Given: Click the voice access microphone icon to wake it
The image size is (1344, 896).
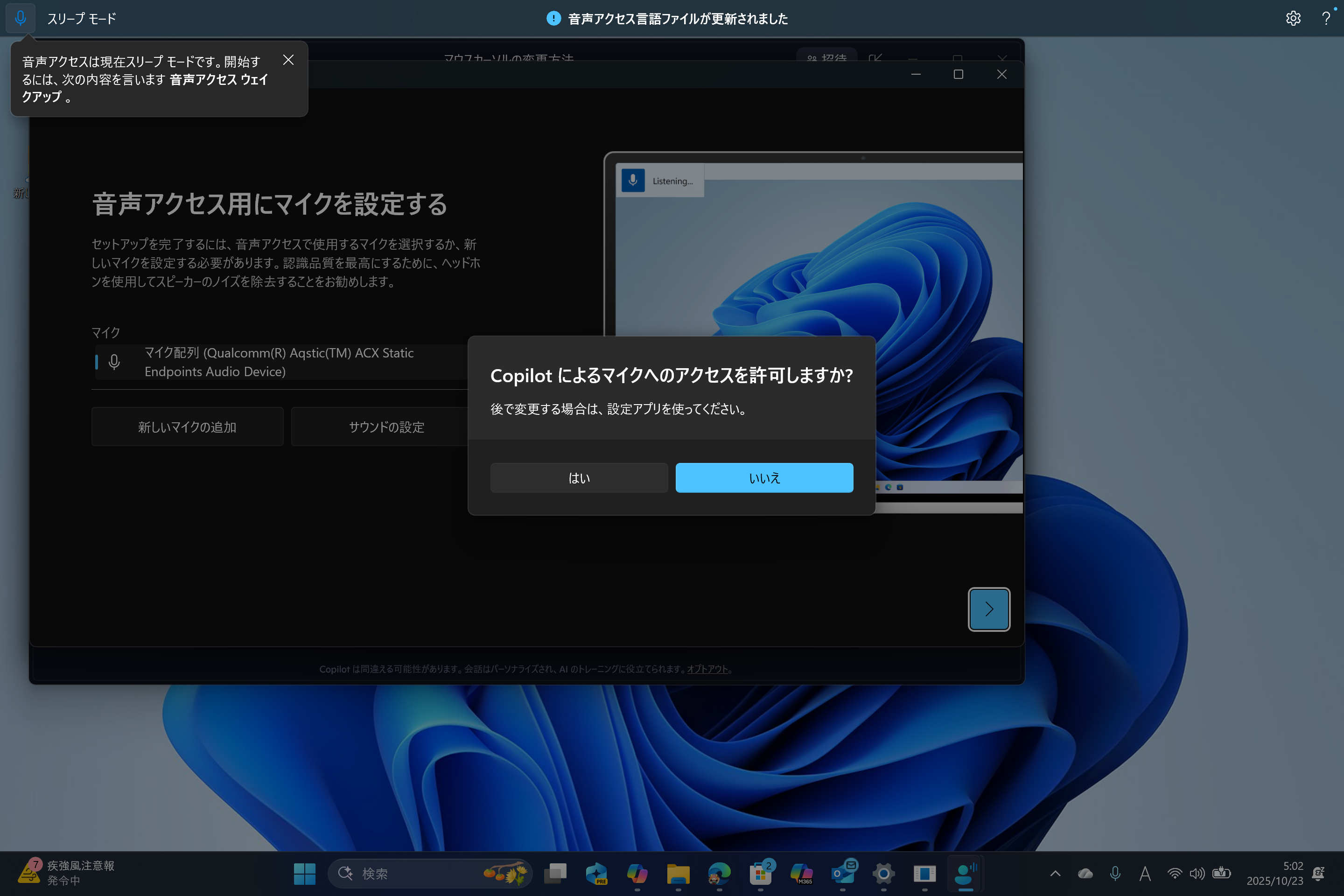Looking at the screenshot, I should [x=21, y=18].
